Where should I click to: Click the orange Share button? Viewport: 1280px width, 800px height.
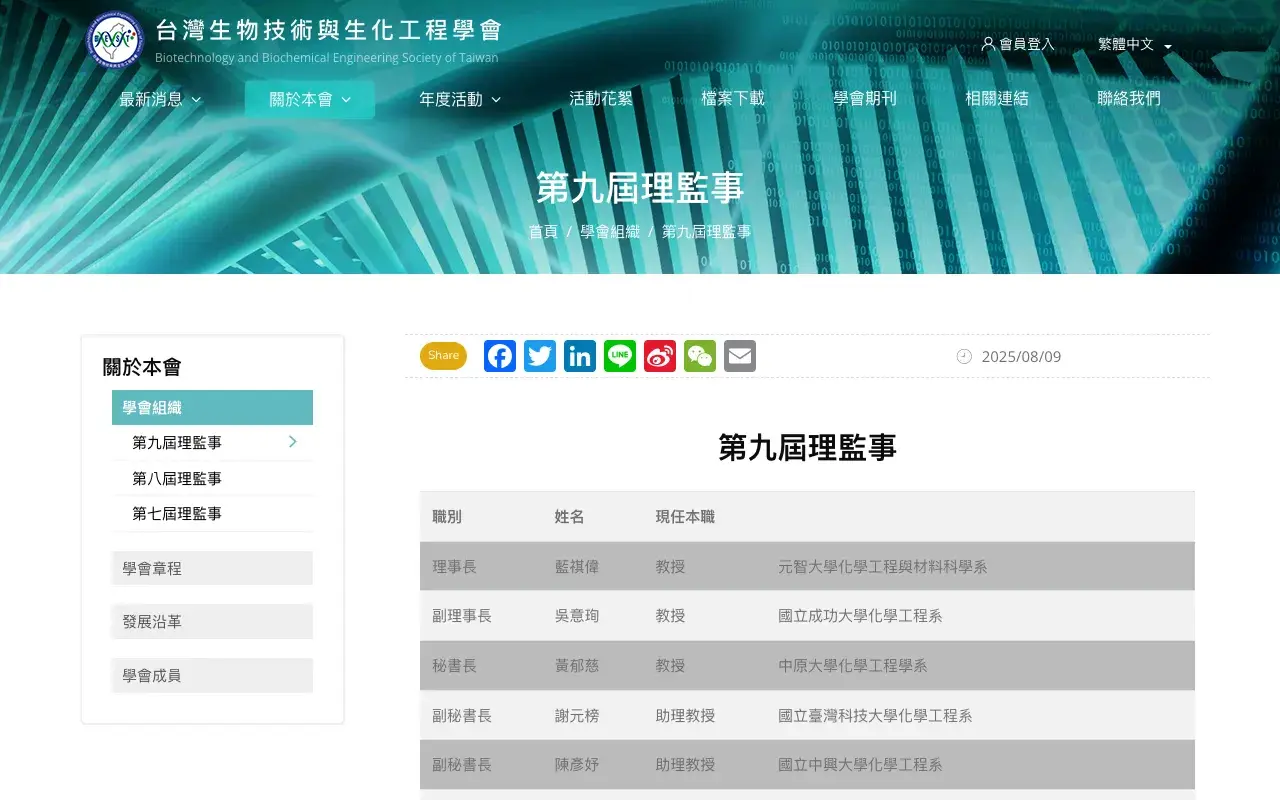[x=443, y=356]
